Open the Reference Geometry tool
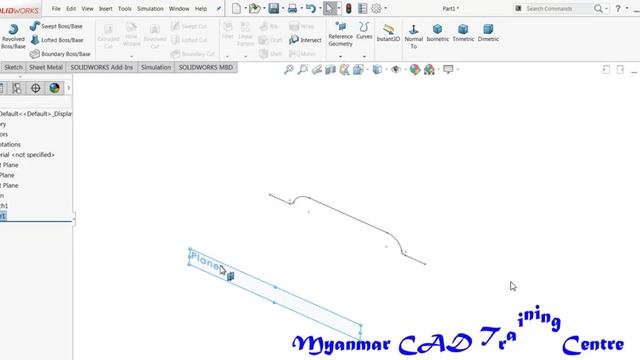This screenshot has width=640, height=360. click(x=340, y=34)
